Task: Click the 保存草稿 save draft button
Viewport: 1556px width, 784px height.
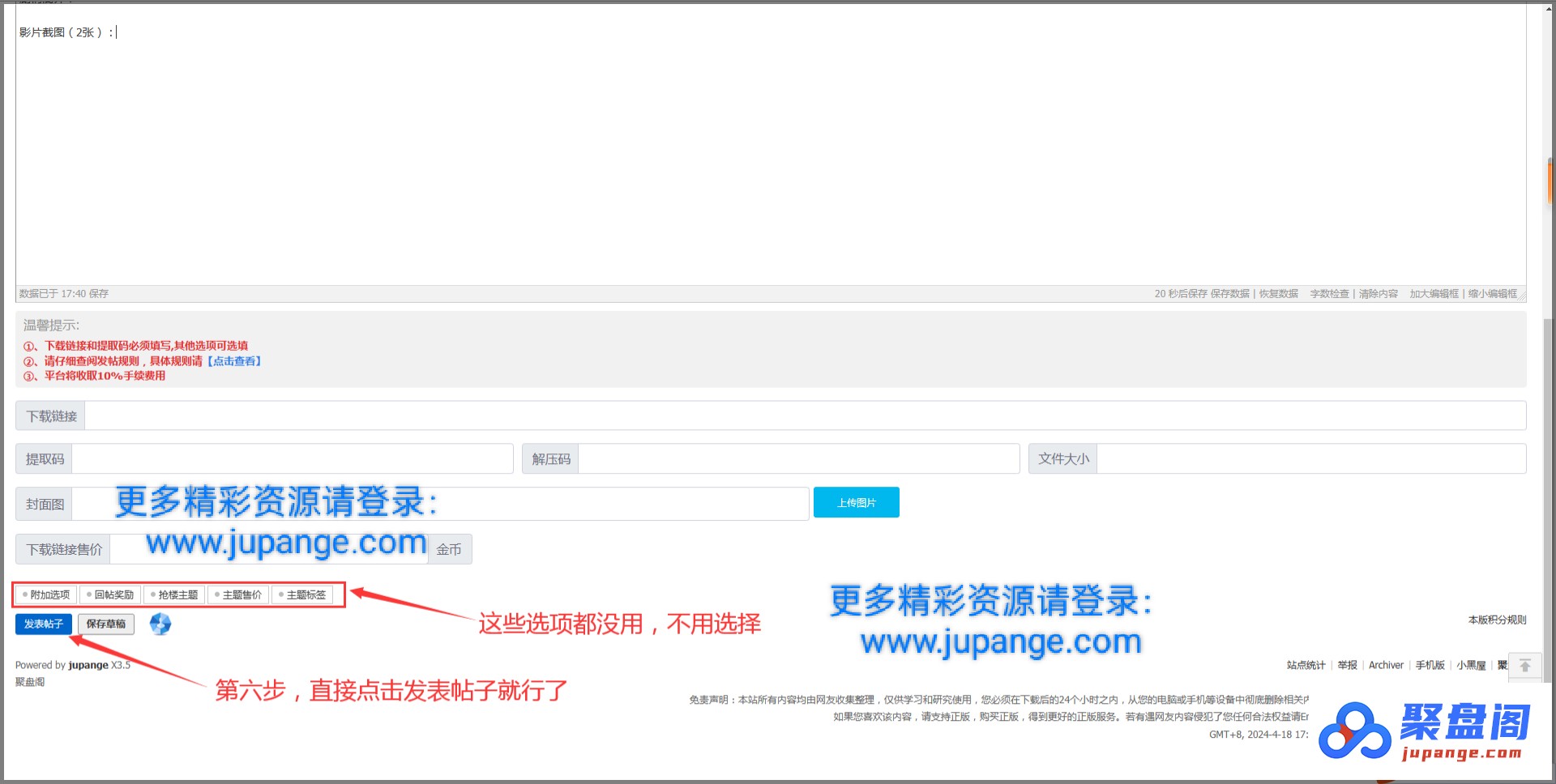Action: coord(106,624)
